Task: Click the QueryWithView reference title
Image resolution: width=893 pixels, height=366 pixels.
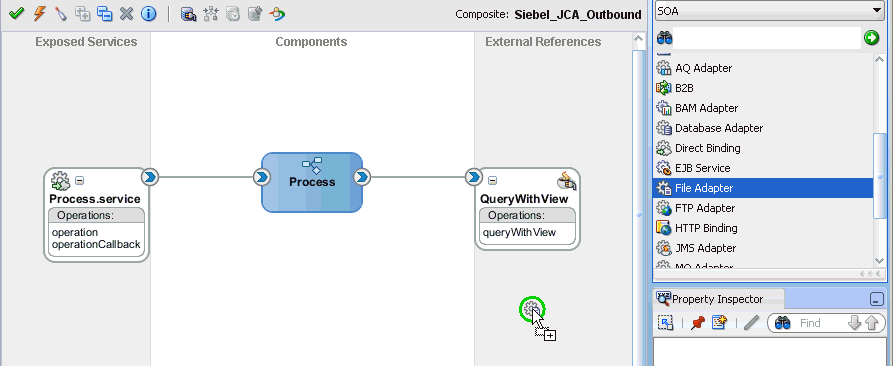Action: point(524,199)
